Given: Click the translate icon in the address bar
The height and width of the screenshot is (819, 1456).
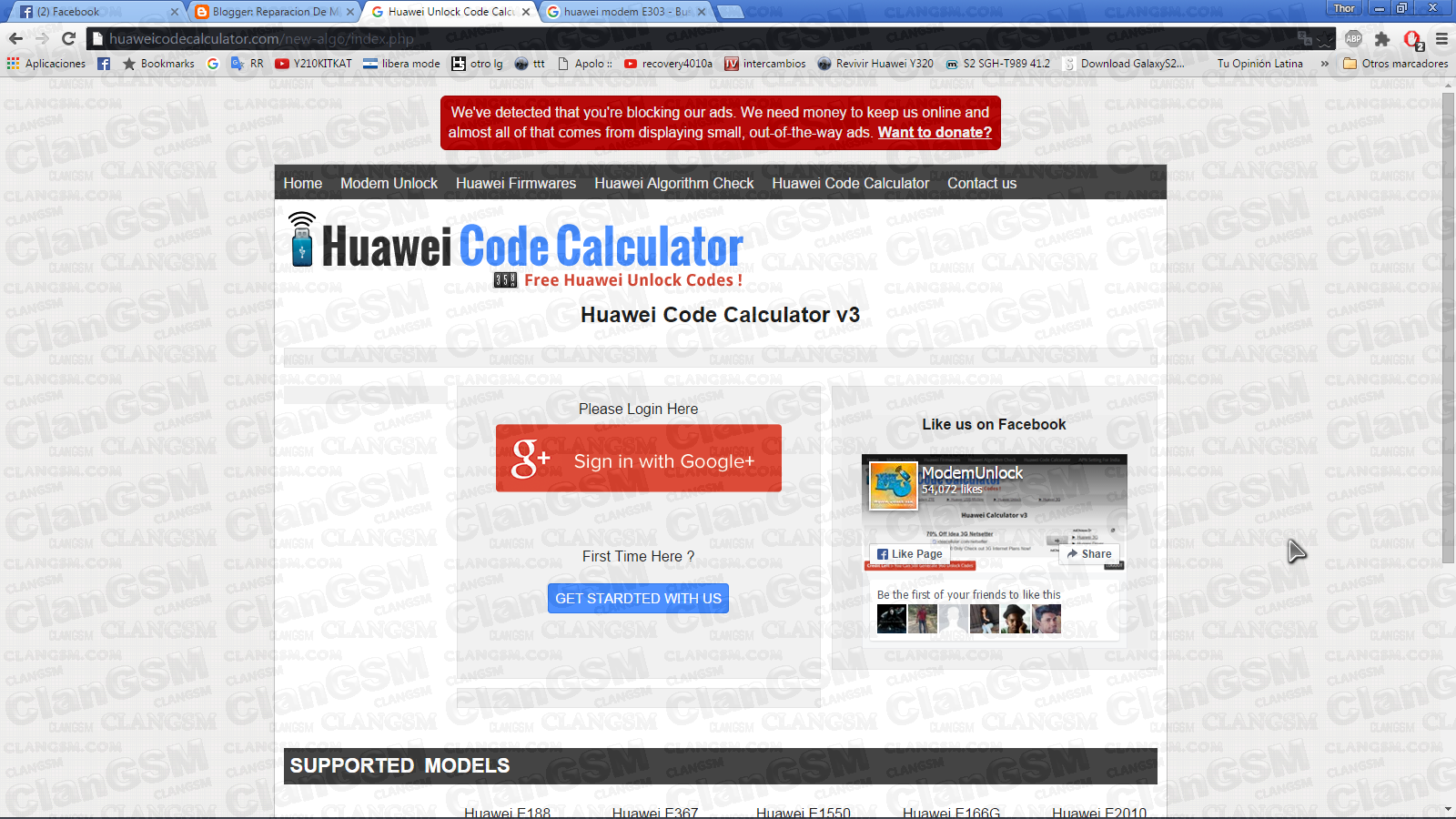Looking at the screenshot, I should coord(1305,38).
